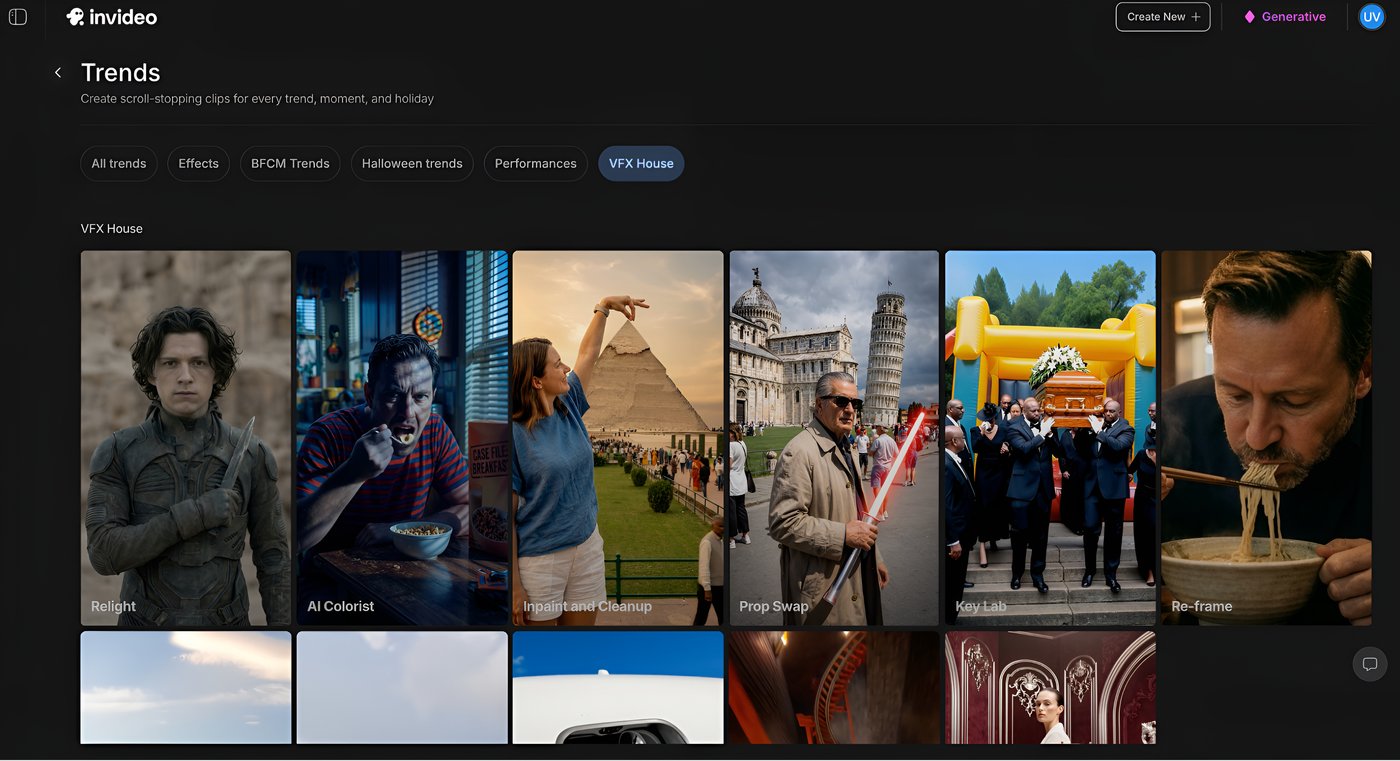
Task: Click the Create New button
Action: (1162, 17)
